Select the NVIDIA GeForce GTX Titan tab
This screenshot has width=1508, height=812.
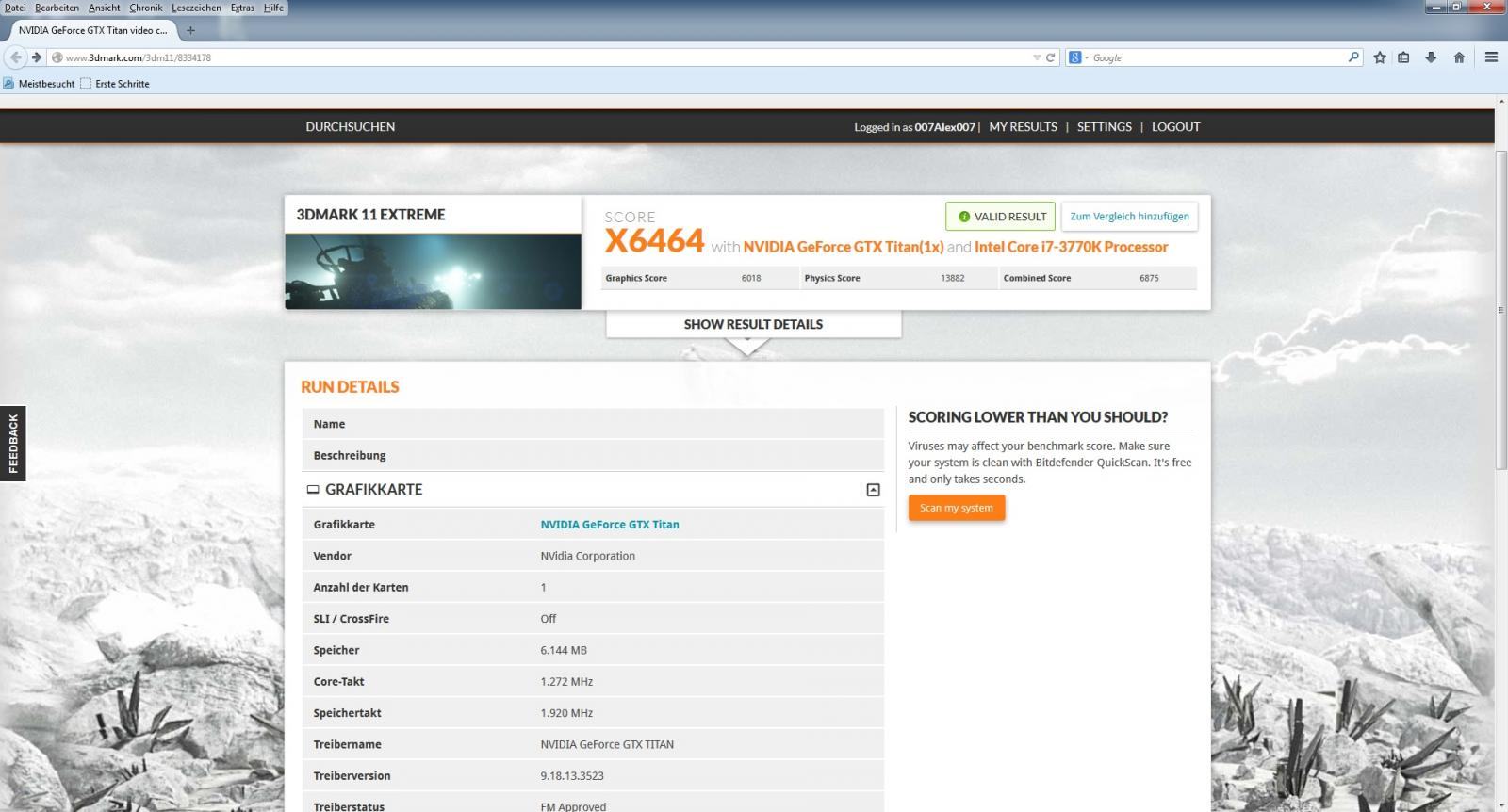tap(91, 30)
